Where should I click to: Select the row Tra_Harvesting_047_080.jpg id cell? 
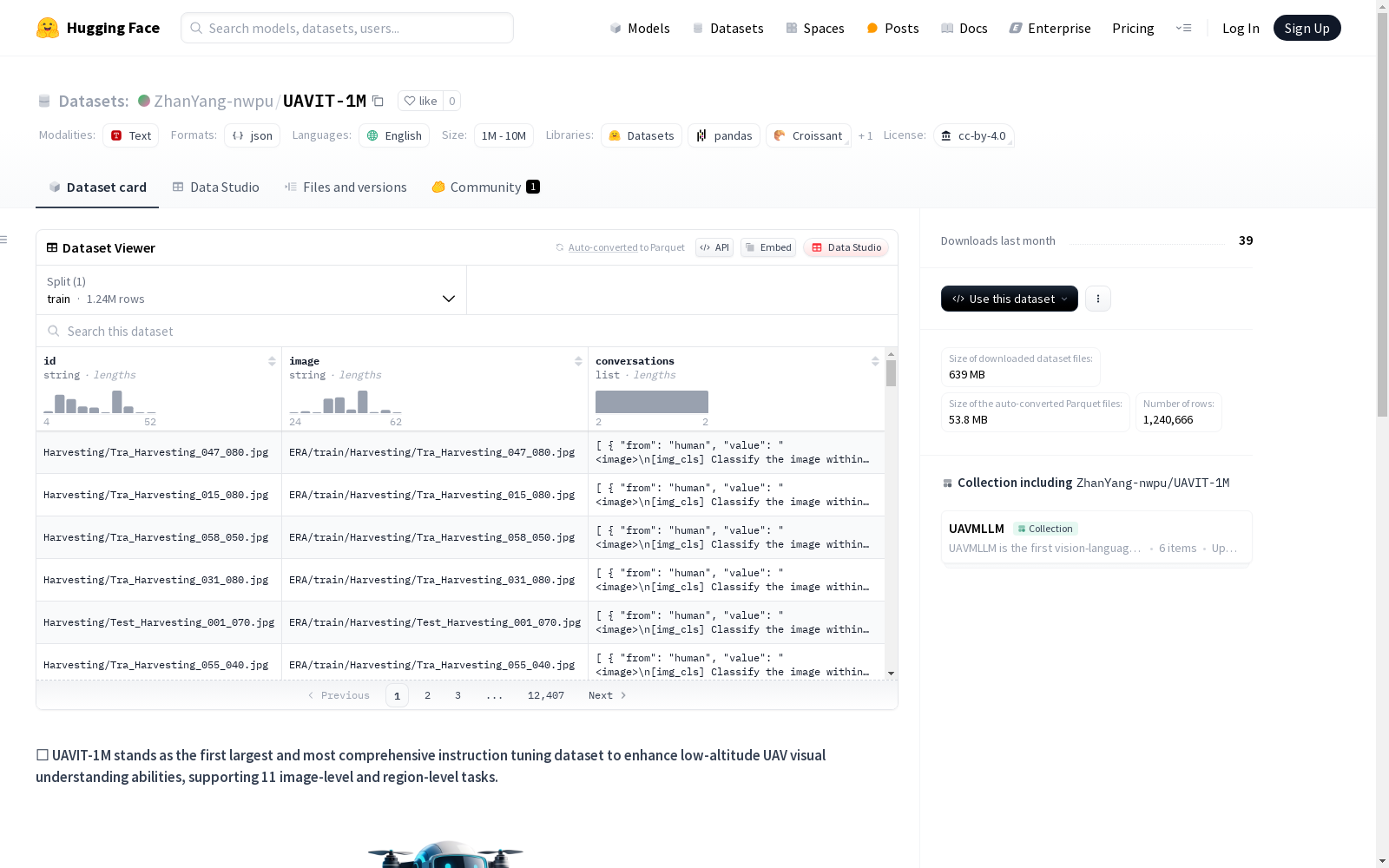[159, 452]
